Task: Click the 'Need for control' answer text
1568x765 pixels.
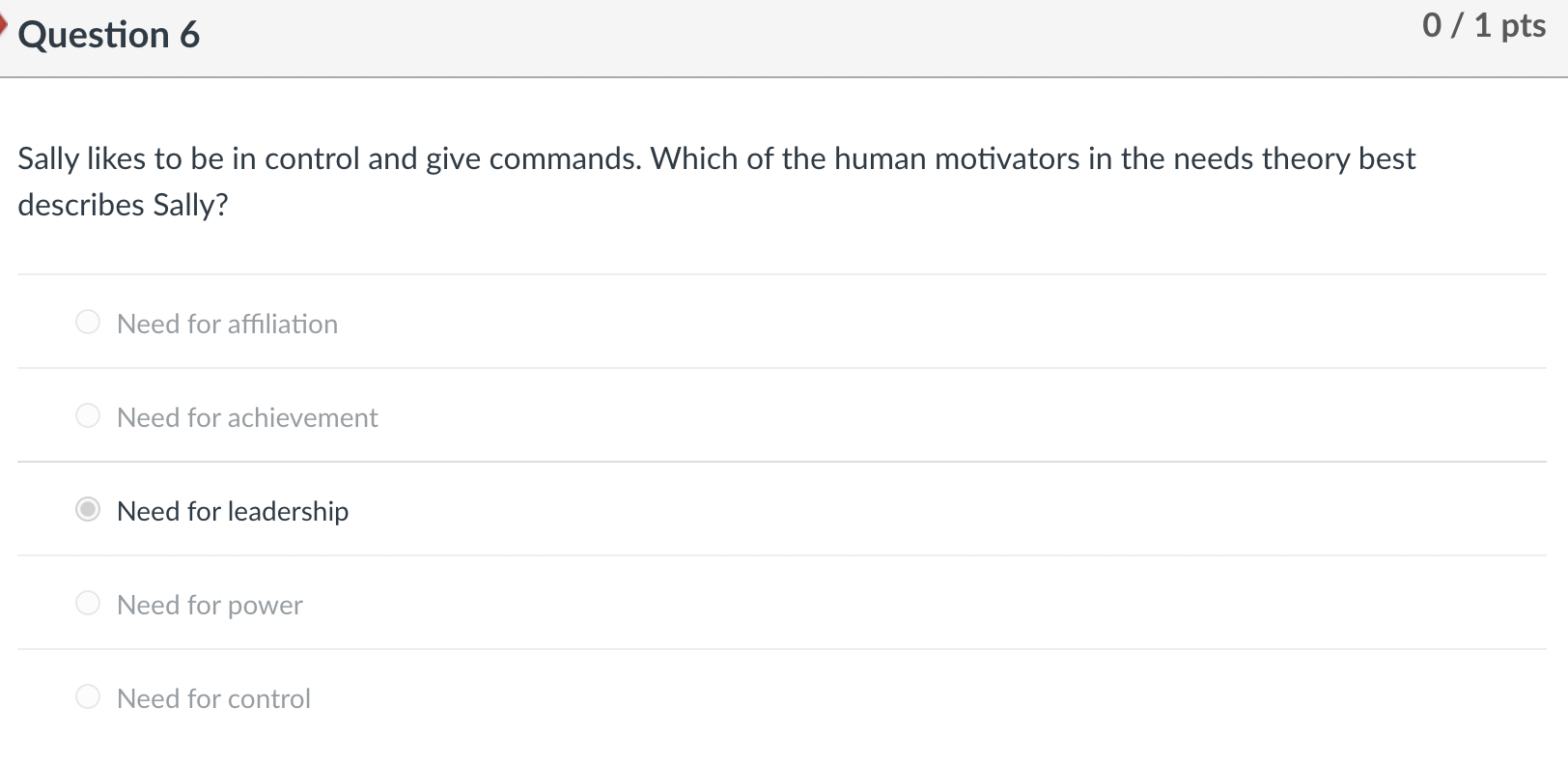Action: pyautogui.click(x=212, y=698)
